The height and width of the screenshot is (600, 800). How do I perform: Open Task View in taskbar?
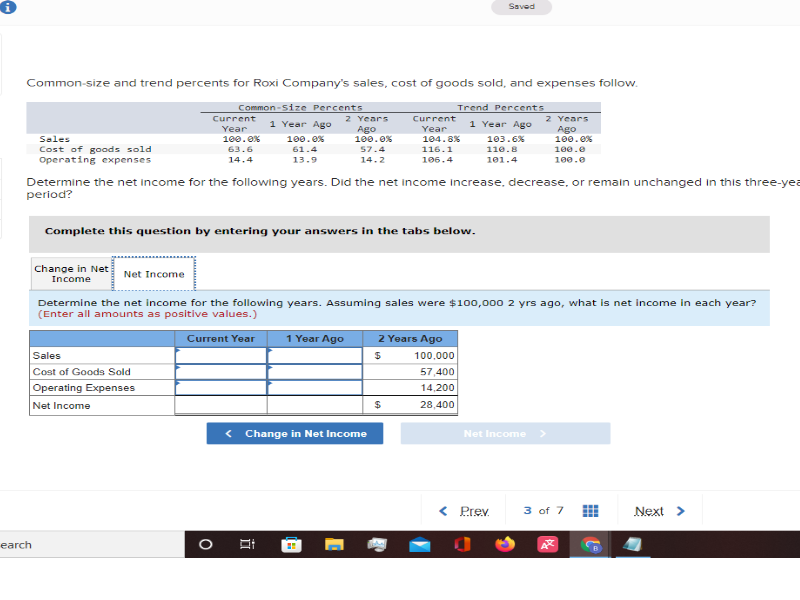tap(247, 544)
